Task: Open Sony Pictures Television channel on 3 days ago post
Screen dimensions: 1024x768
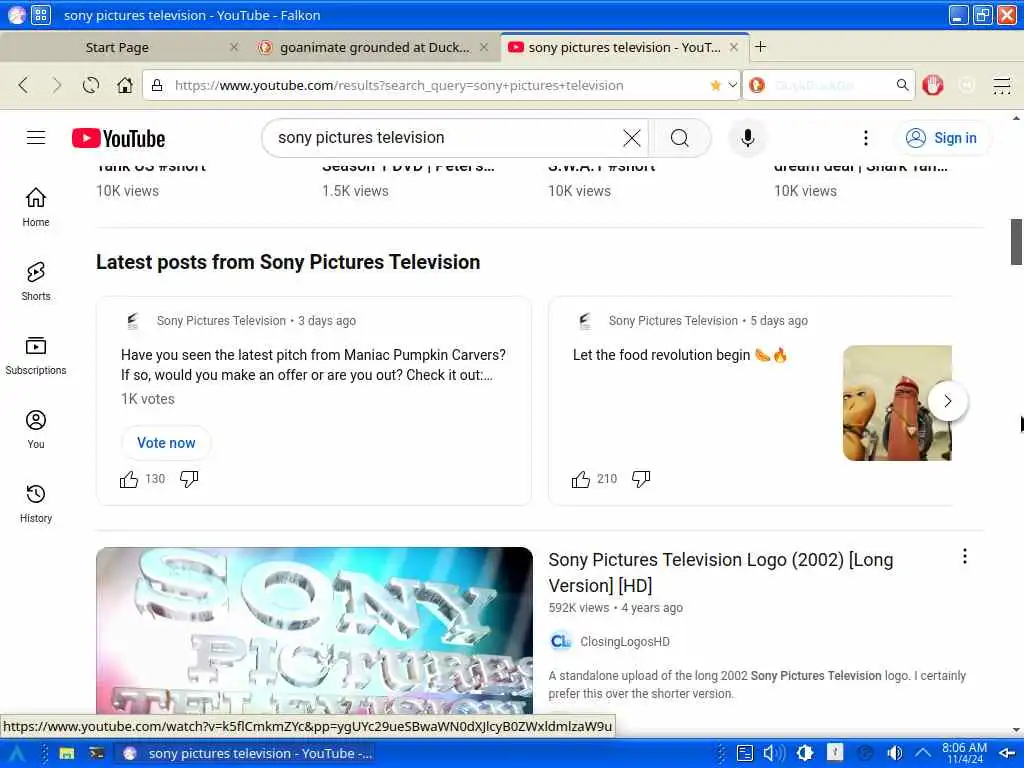Action: [221, 321]
